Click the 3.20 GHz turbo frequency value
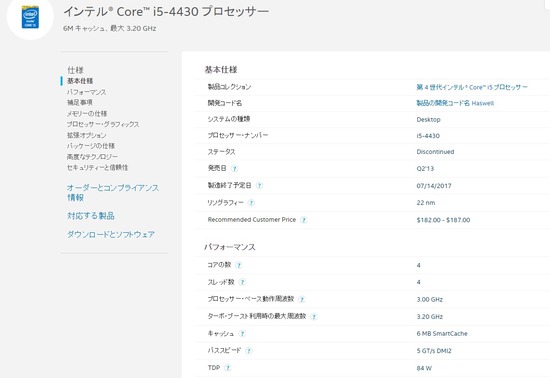The height and width of the screenshot is (378, 550). [x=429, y=317]
